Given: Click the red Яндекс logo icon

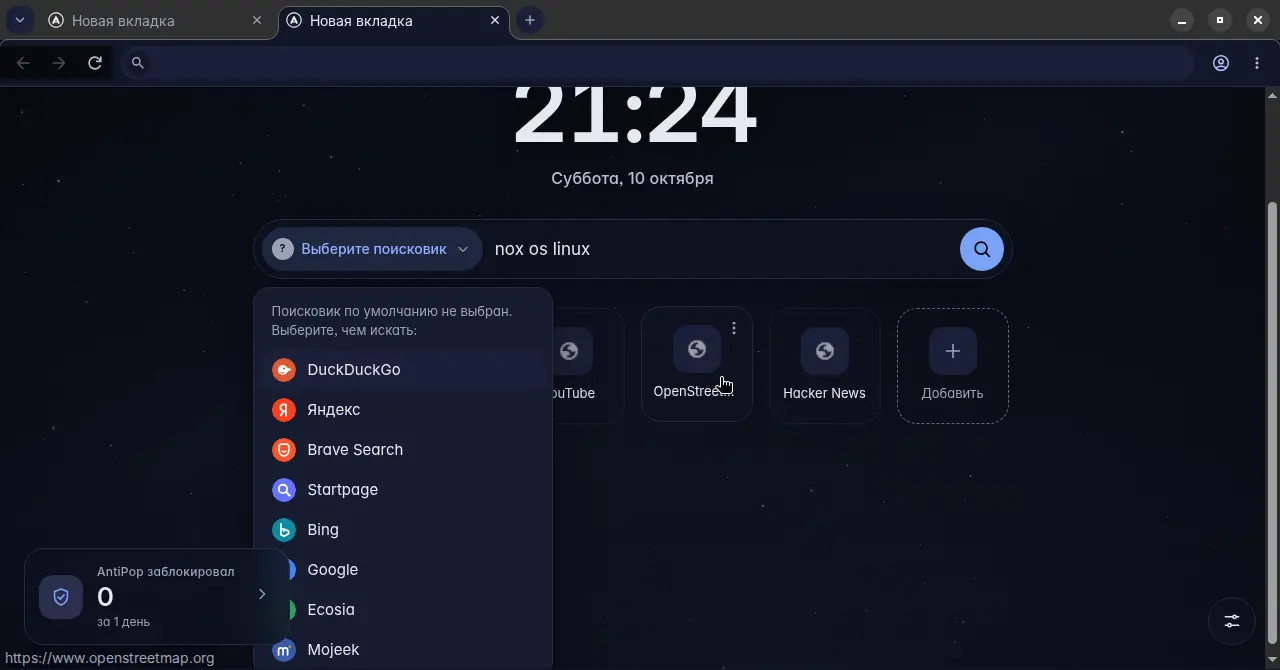Looking at the screenshot, I should [284, 410].
